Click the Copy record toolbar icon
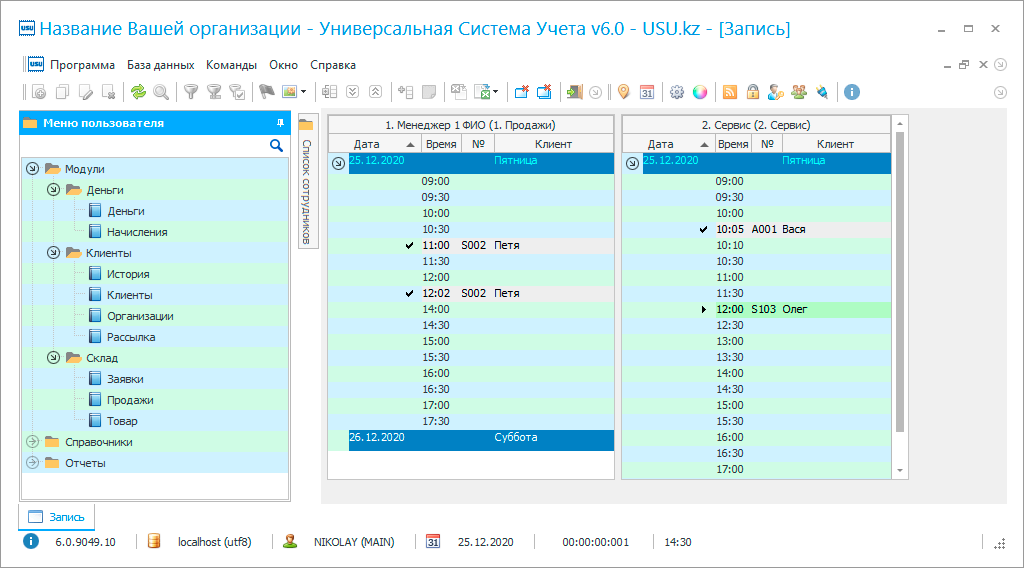 coord(63,92)
